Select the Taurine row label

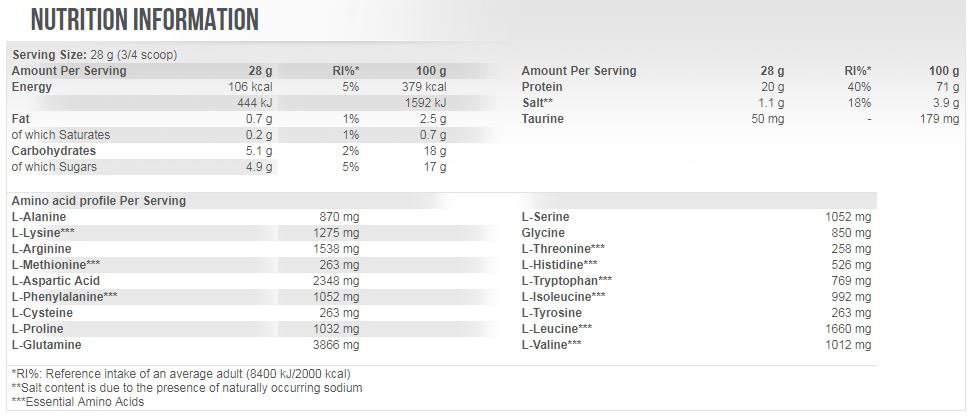pos(543,119)
